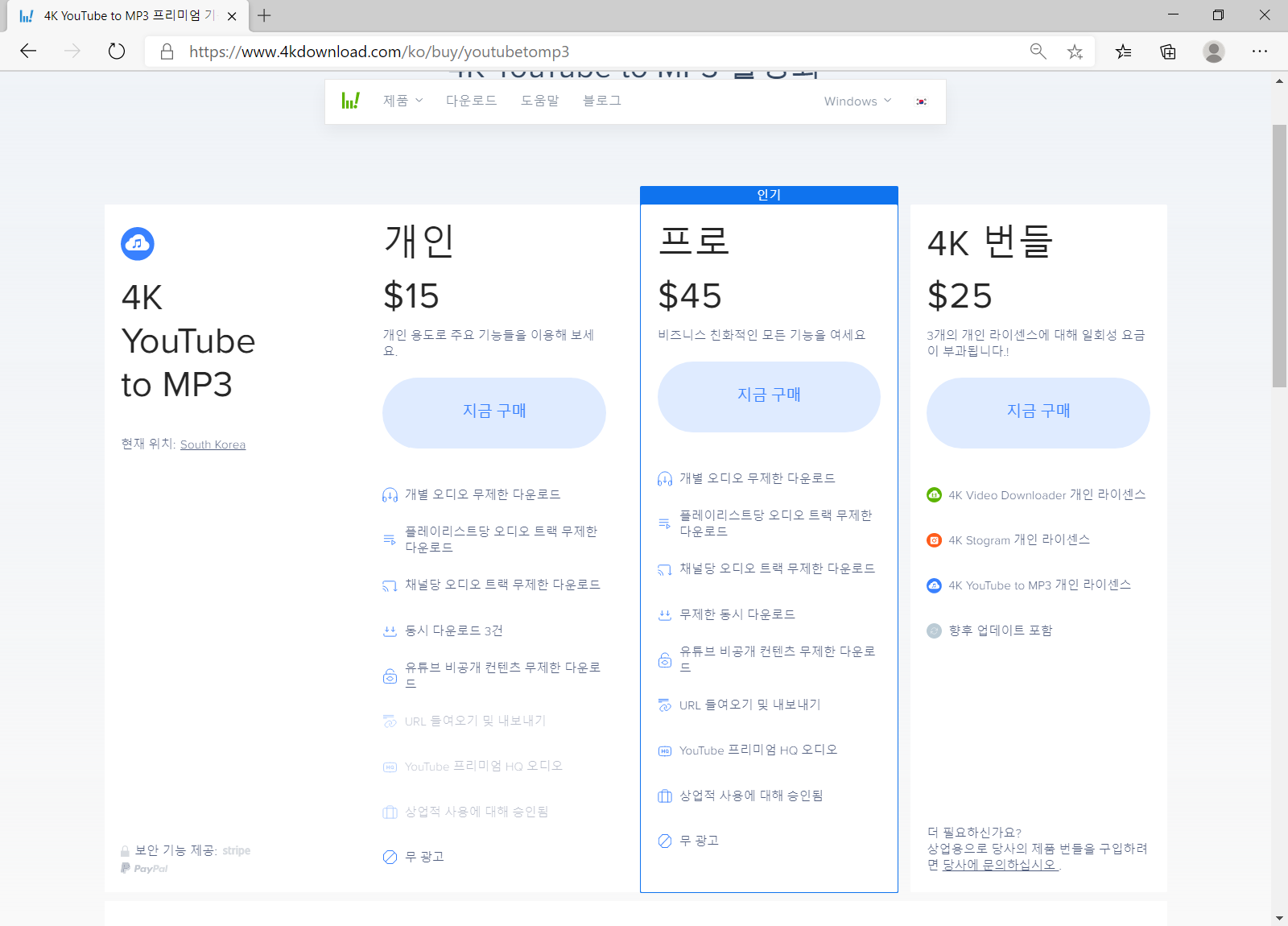Image resolution: width=1288 pixels, height=926 pixels.
Task: Click the 향후 업데이트 포함 icon
Action: [x=934, y=630]
